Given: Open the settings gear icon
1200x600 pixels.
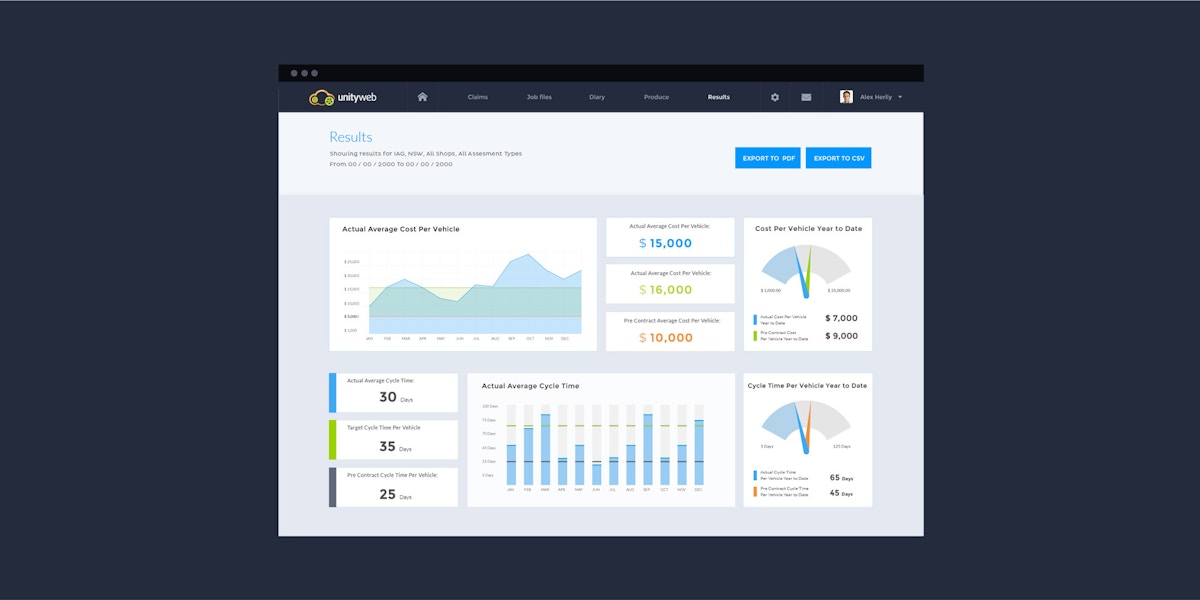Looking at the screenshot, I should [x=774, y=97].
